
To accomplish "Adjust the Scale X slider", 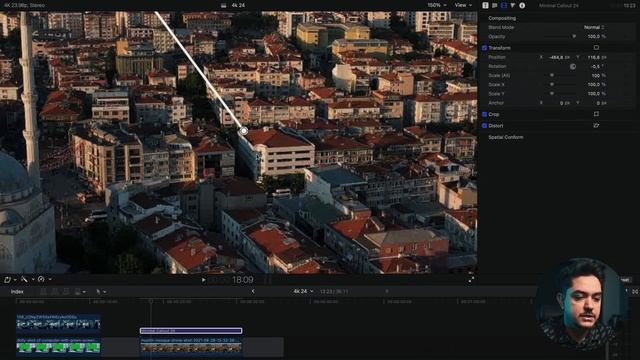I will point(561,84).
